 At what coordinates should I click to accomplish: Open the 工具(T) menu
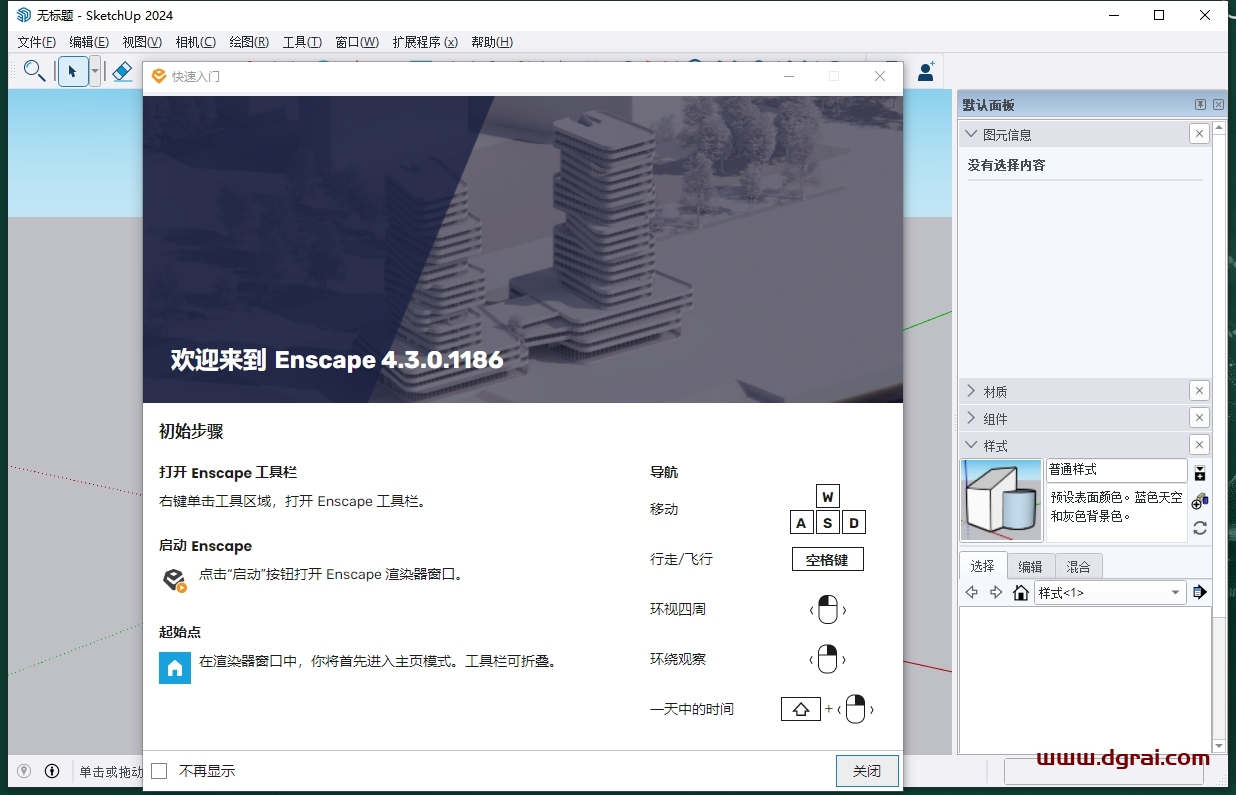[x=302, y=42]
